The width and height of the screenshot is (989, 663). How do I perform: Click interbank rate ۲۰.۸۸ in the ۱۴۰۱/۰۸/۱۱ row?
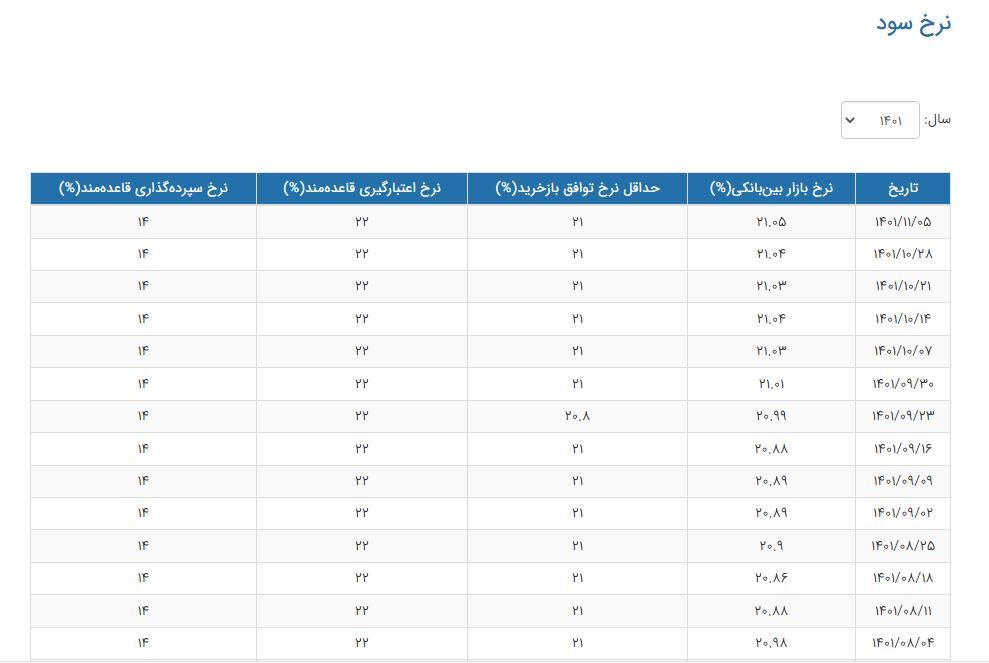771,611
